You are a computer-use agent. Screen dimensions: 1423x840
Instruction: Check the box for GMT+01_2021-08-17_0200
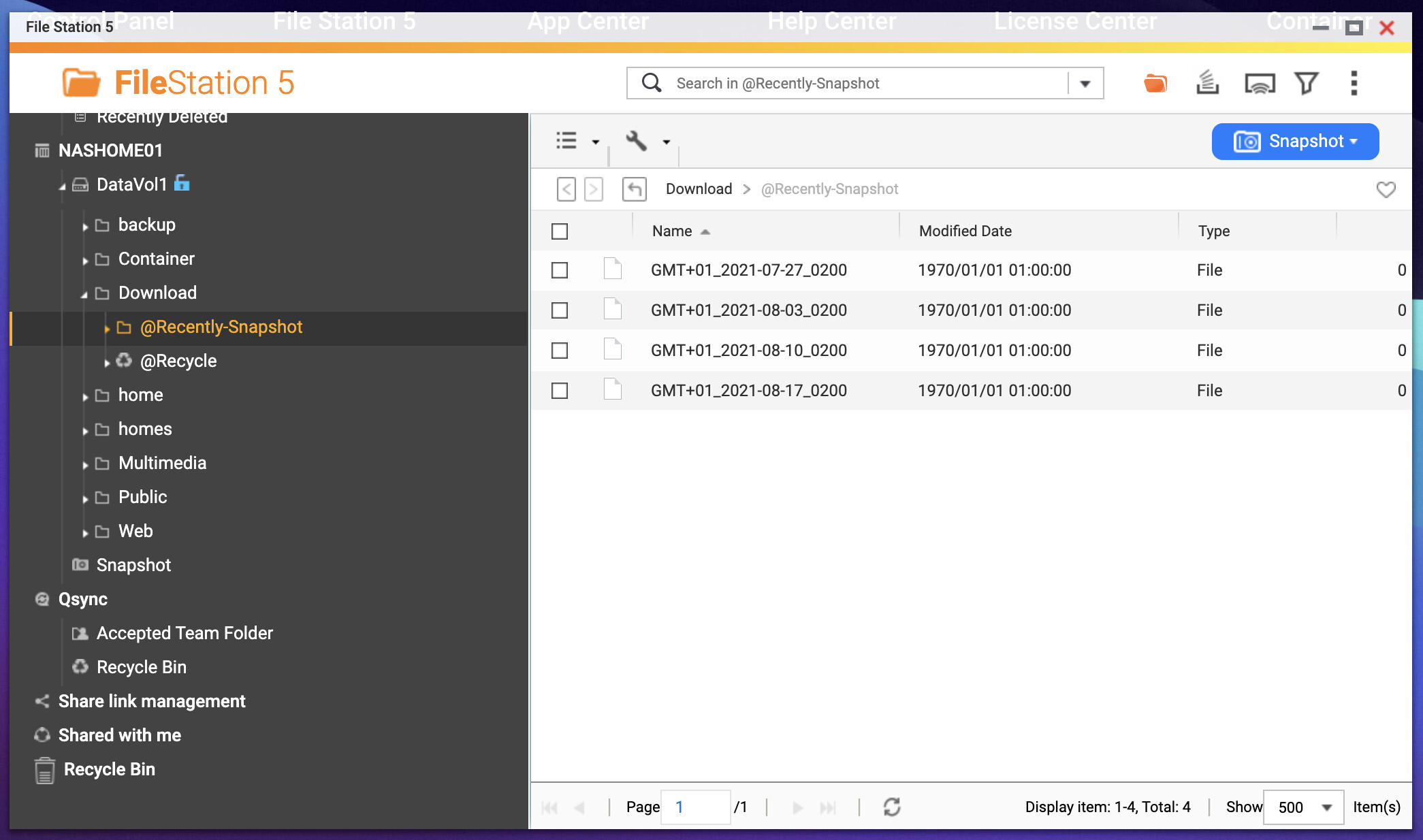click(x=560, y=391)
